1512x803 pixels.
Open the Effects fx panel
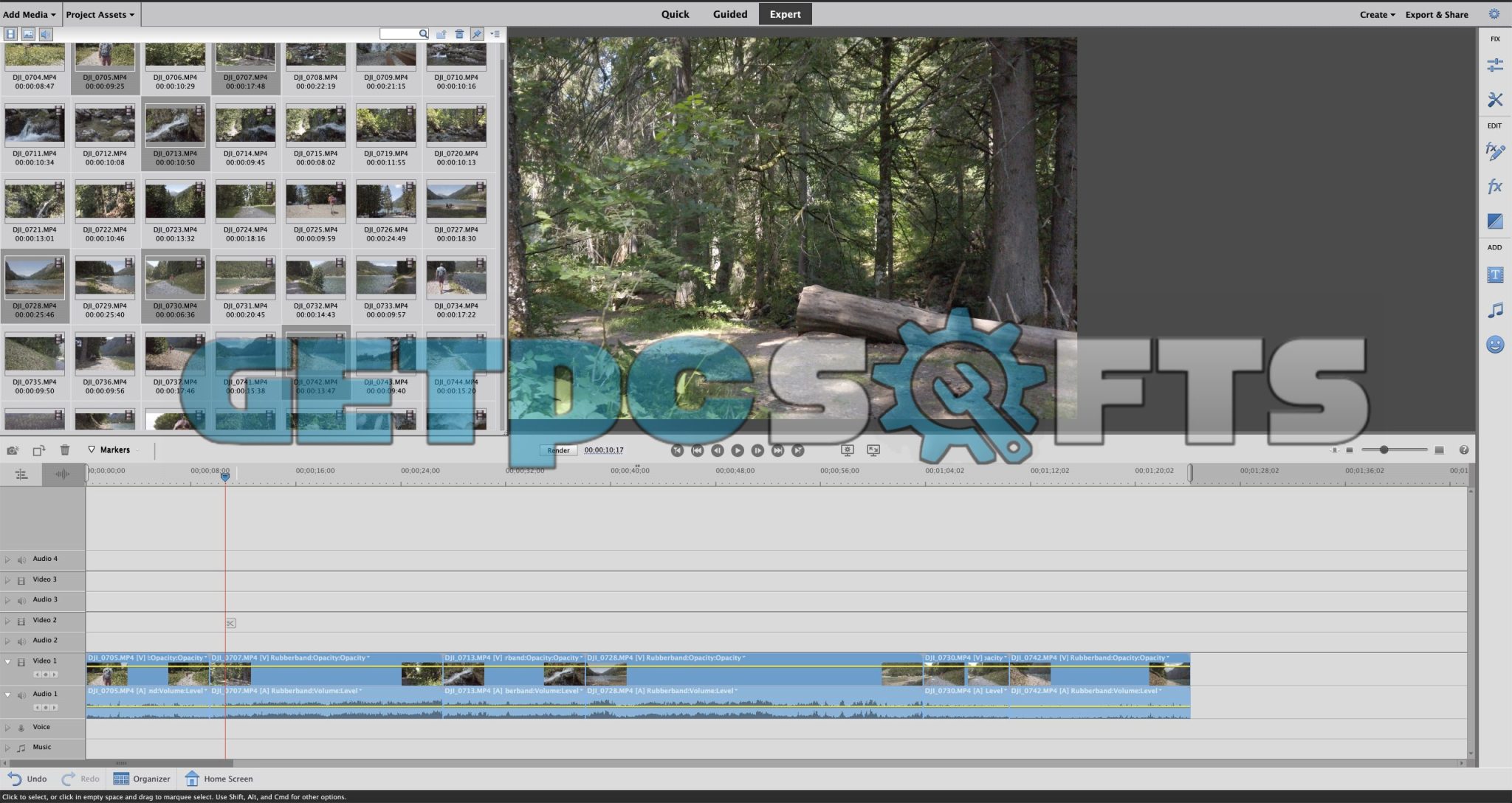click(x=1494, y=186)
